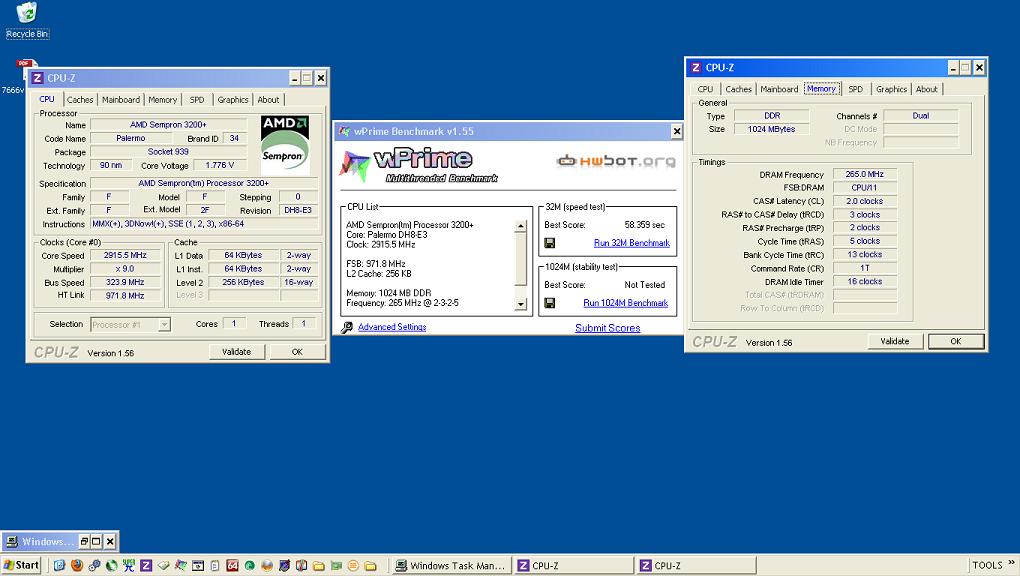
Task: Click the Run 32M Benchmark link
Action: [x=632, y=243]
